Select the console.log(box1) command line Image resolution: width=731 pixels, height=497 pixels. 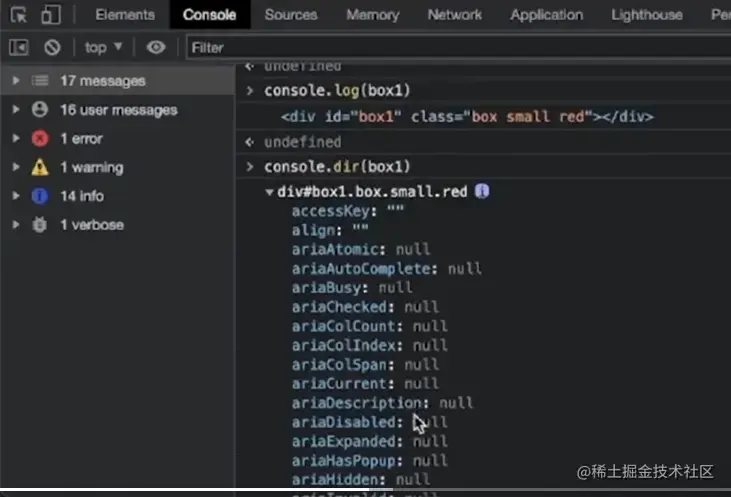(337, 90)
